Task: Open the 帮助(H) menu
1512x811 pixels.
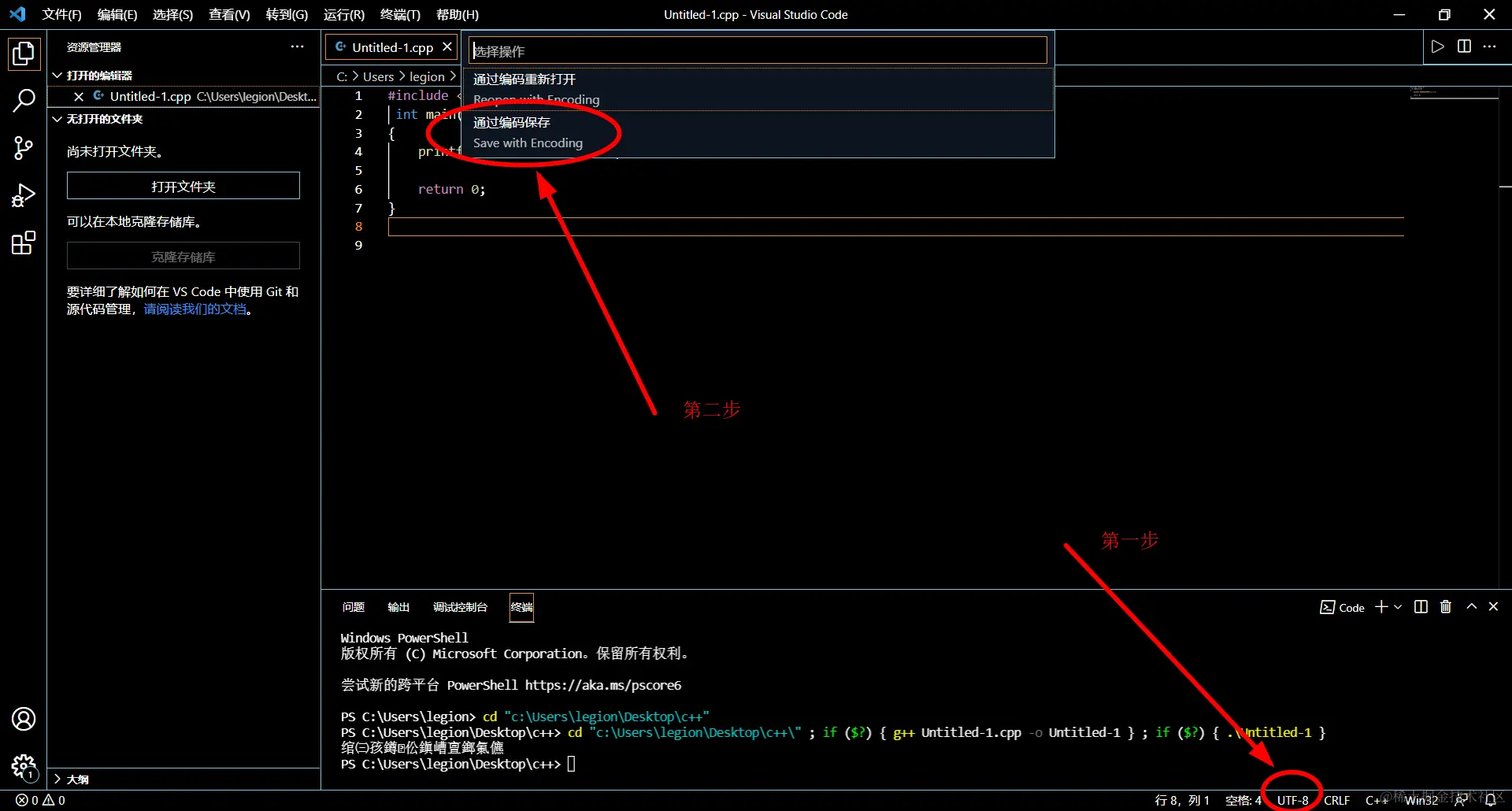Action: (x=458, y=15)
